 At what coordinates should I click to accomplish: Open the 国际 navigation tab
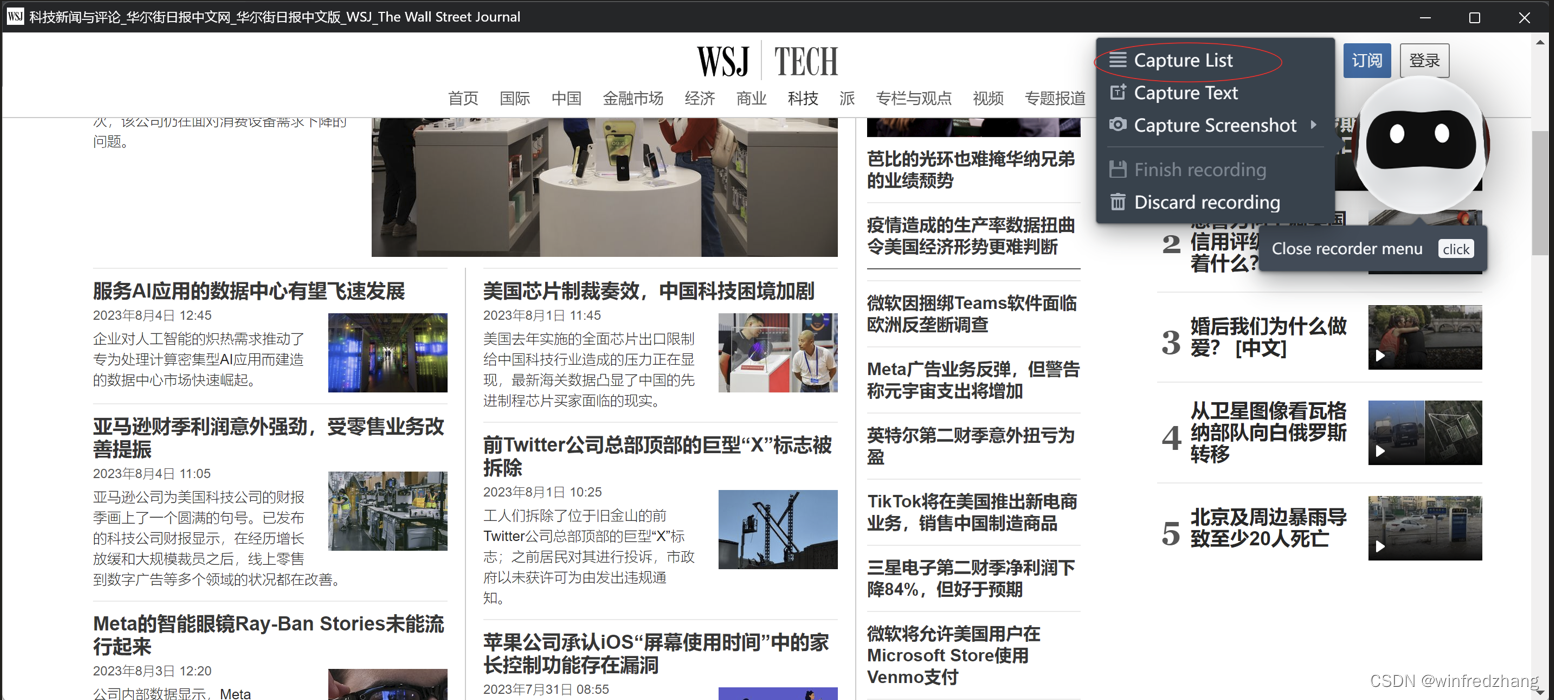tap(515, 98)
